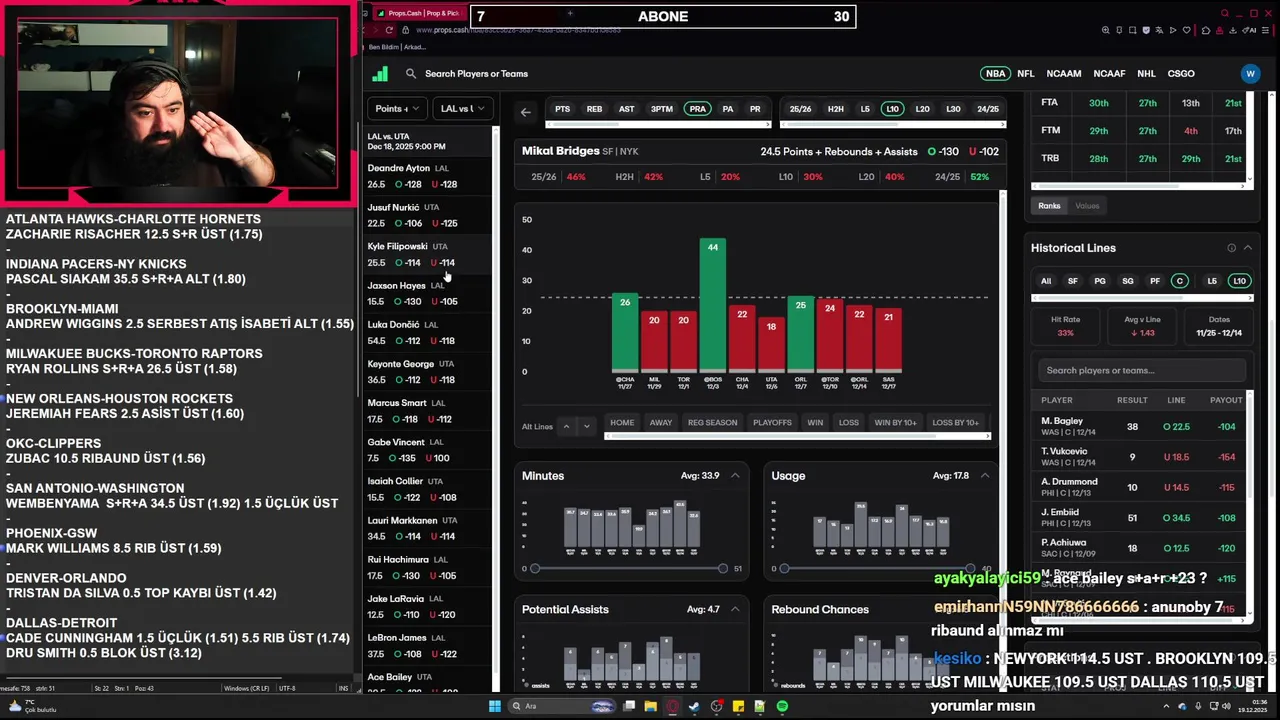Screen dimensions: 1280x720
Task: Raise the Alt Lines with up arrow
Action: point(566,426)
